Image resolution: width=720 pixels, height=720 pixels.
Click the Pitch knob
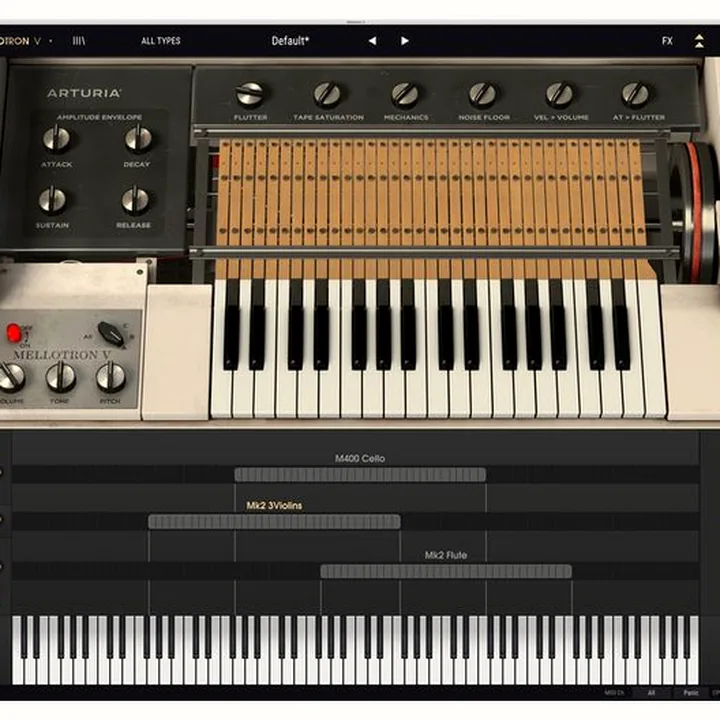tap(110, 377)
